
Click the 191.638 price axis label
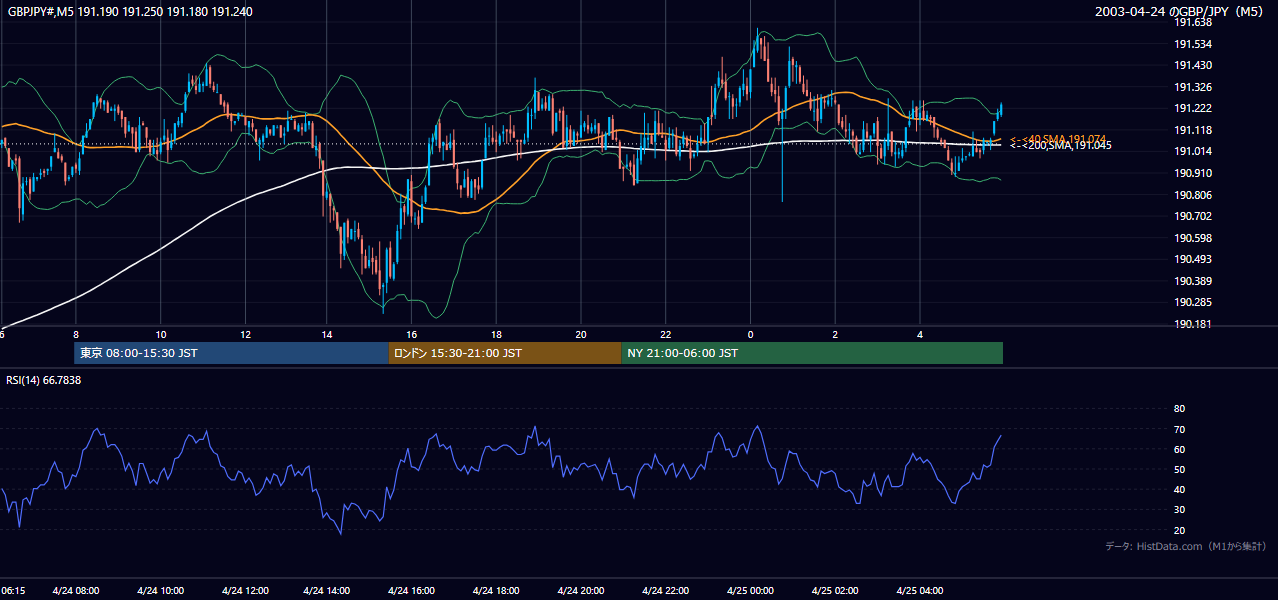1195,22
